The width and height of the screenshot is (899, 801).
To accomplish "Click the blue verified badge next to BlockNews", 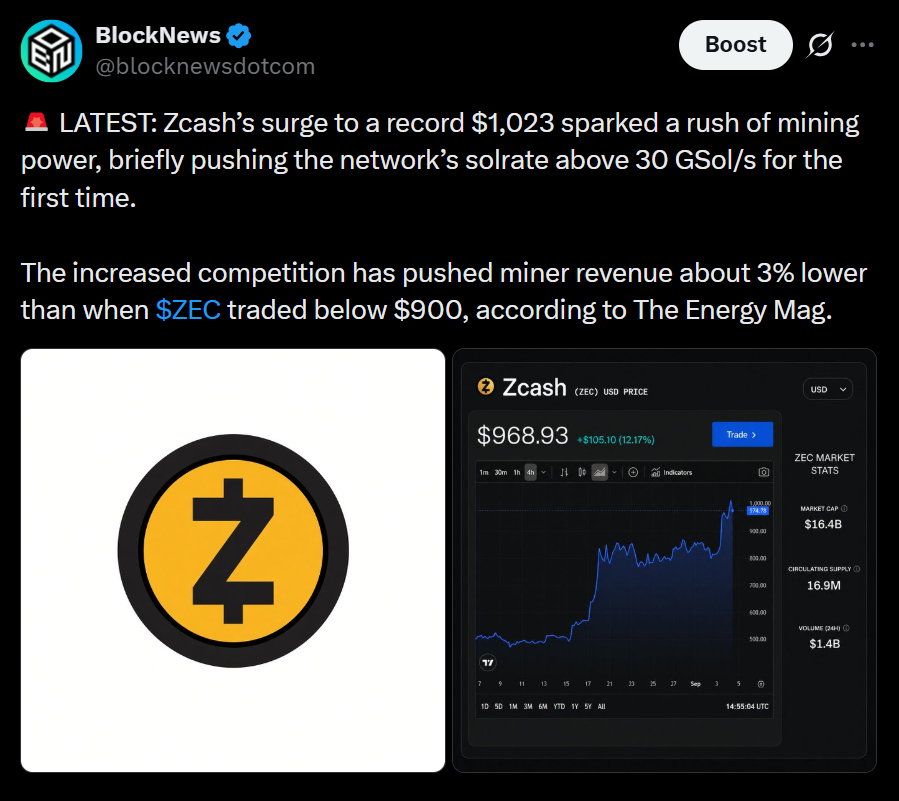I will tap(239, 36).
